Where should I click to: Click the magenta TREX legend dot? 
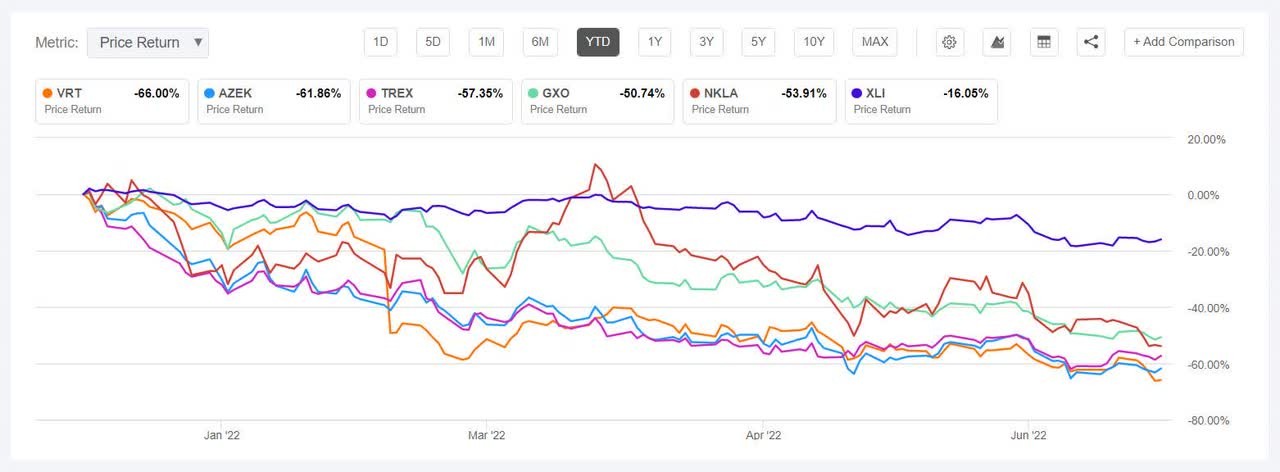click(x=371, y=94)
